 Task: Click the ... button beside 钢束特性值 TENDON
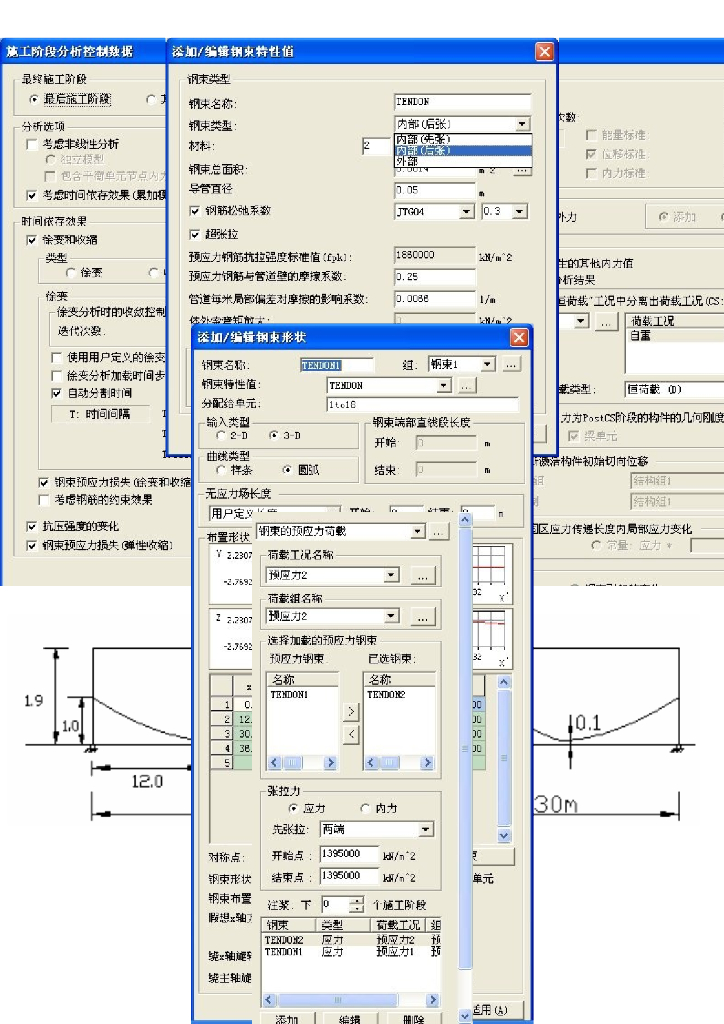coord(465,386)
